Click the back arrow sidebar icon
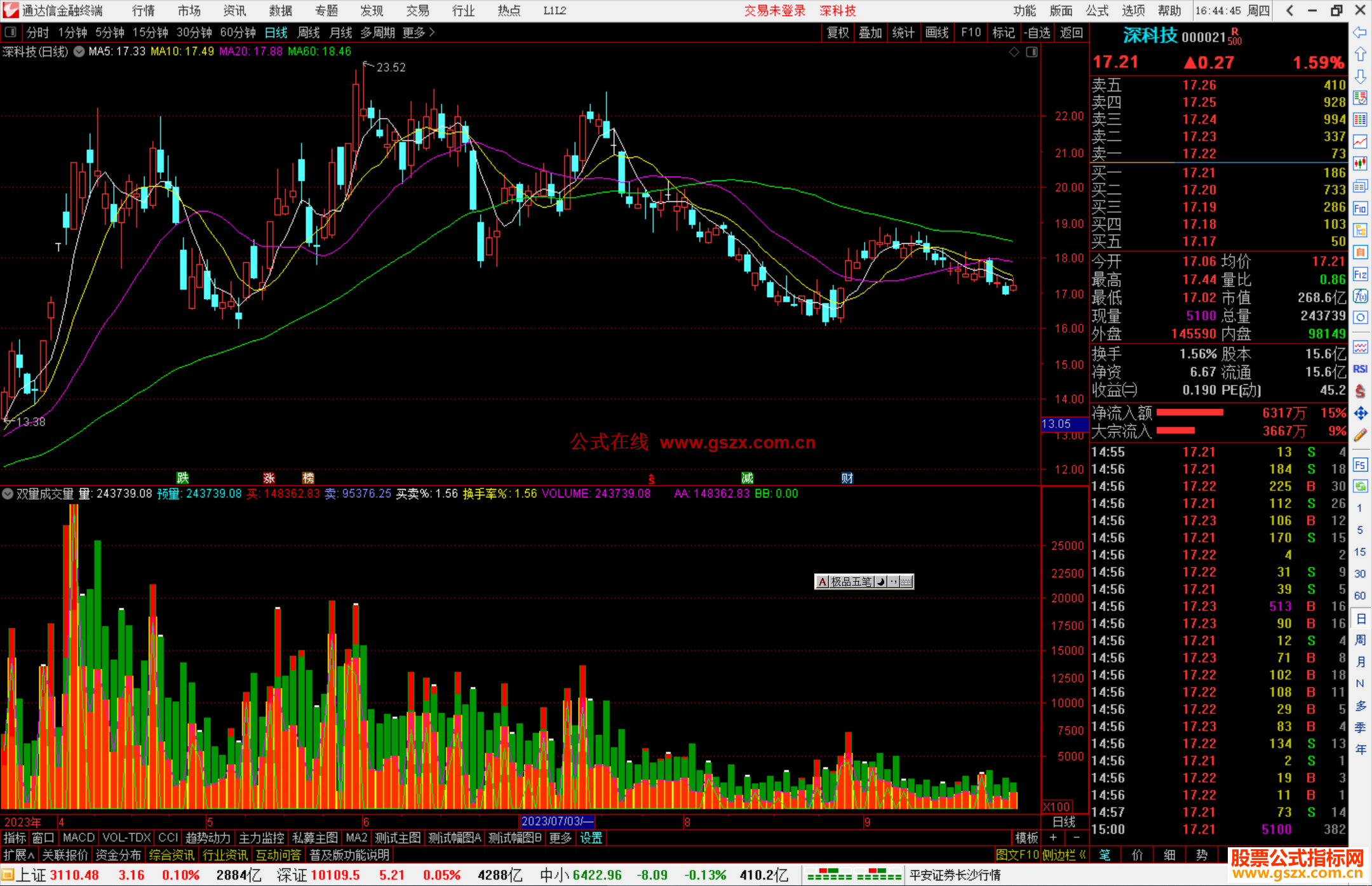The image size is (1372, 886). pyautogui.click(x=1360, y=32)
